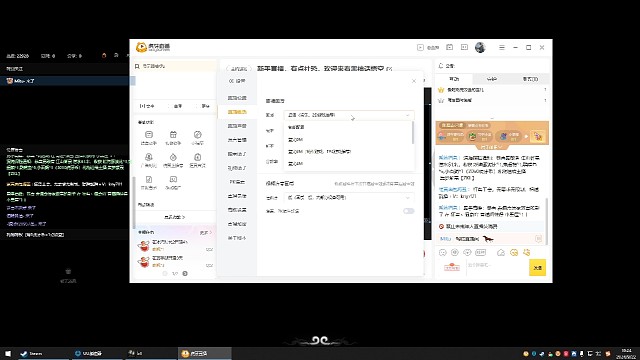Expand the 'more' link beside the task list header

pyautogui.click(x=206, y=233)
